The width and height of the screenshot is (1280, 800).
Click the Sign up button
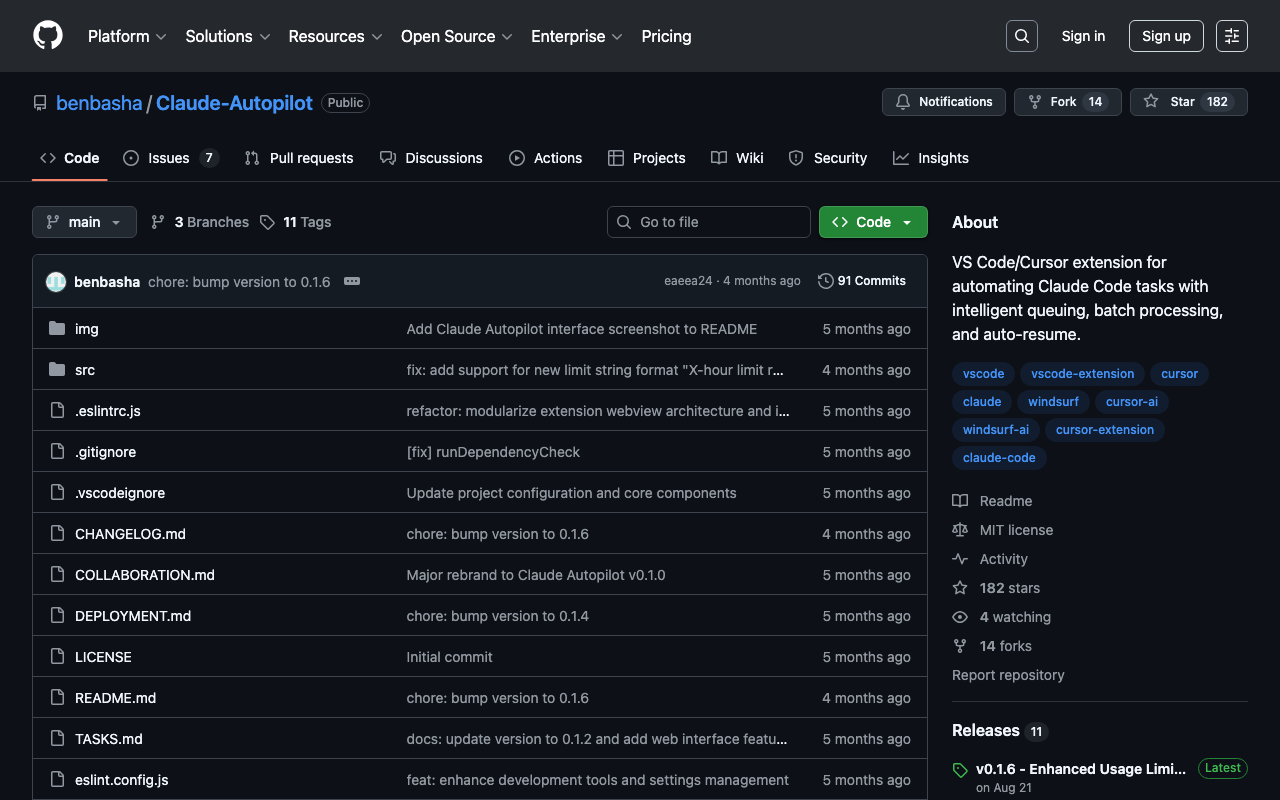click(1165, 36)
